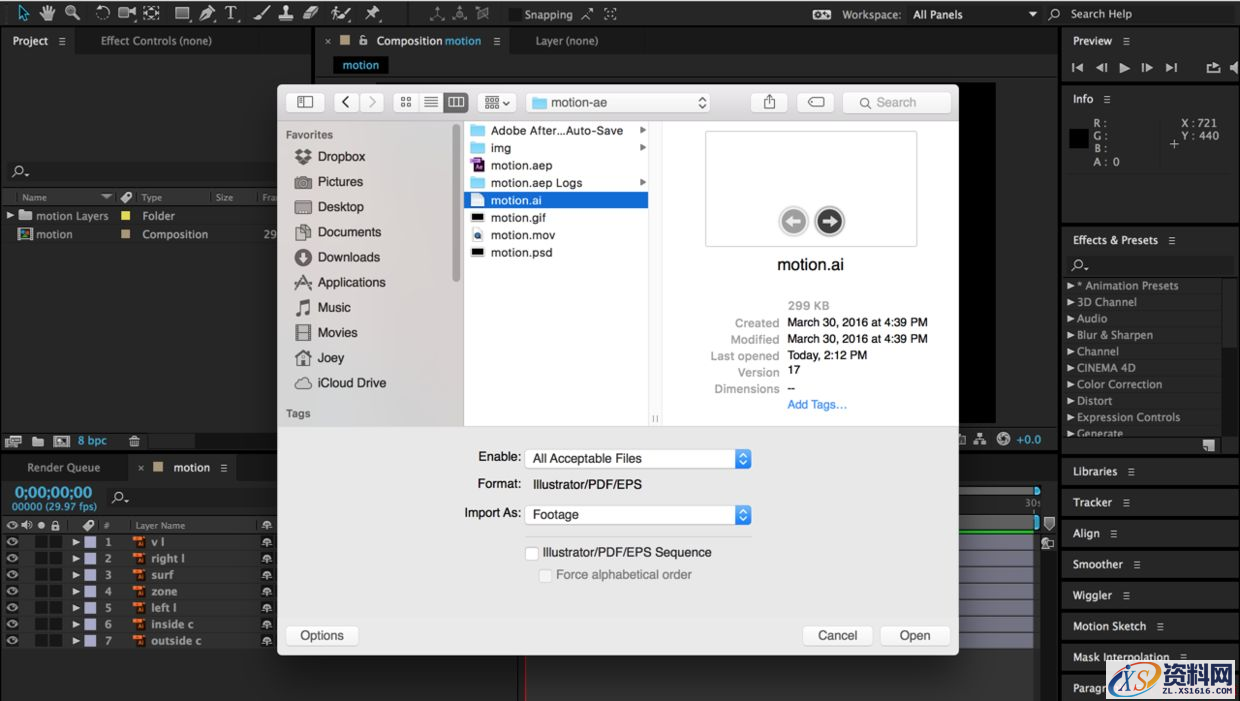Click the label color swatch of layer v l

point(90,542)
